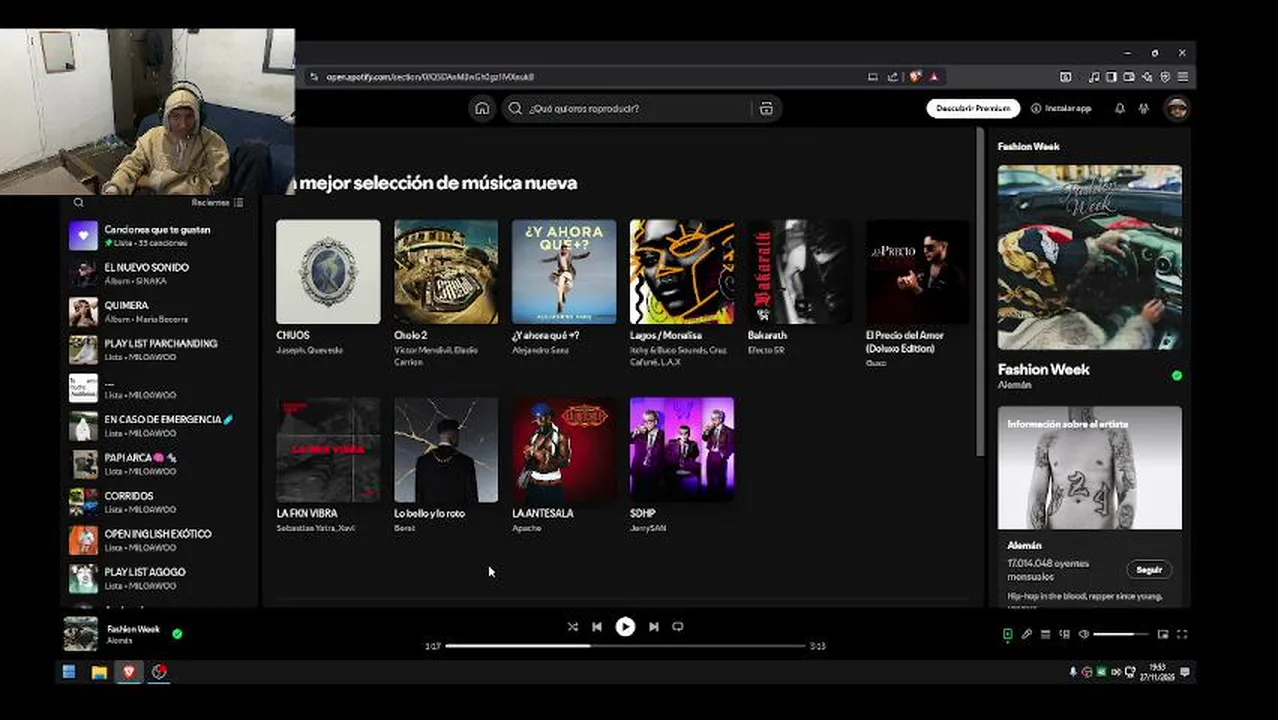
Task: Open the Brave Rewards triangle icon
Action: click(934, 77)
